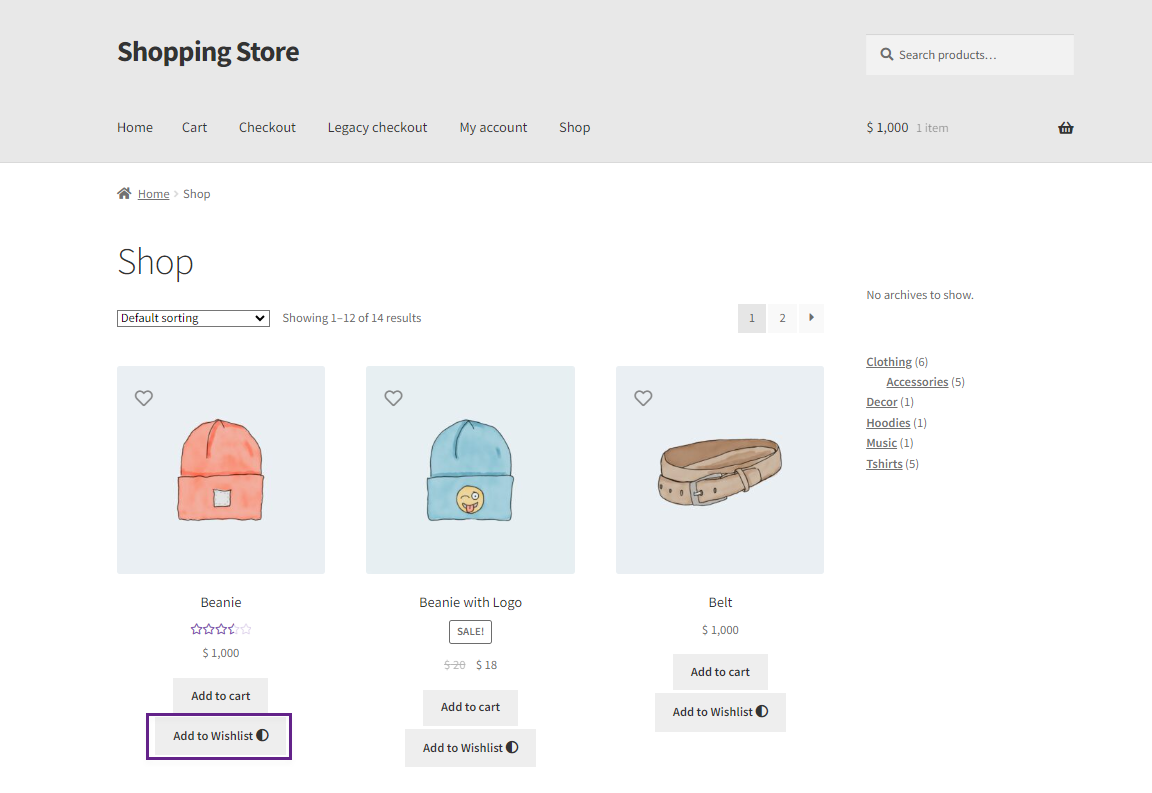Click the Beanie with Logo product title
Image resolution: width=1152 pixels, height=793 pixels.
(x=470, y=603)
